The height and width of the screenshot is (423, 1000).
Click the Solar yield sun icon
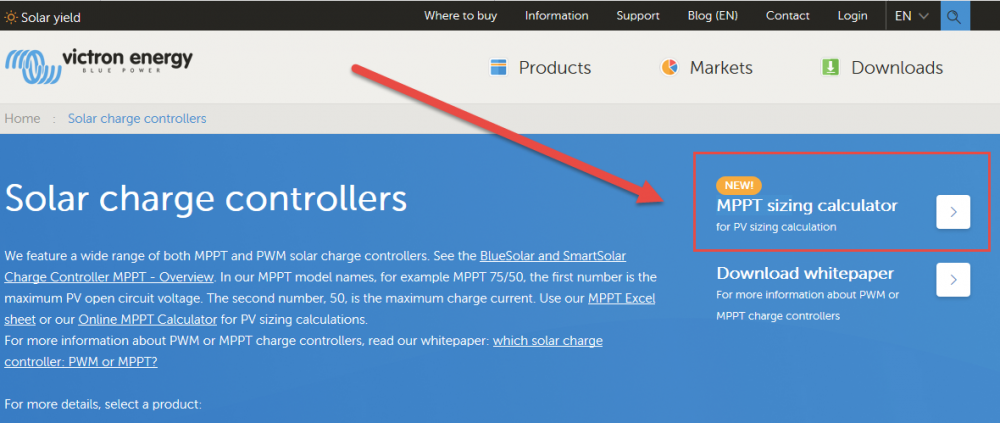point(11,17)
